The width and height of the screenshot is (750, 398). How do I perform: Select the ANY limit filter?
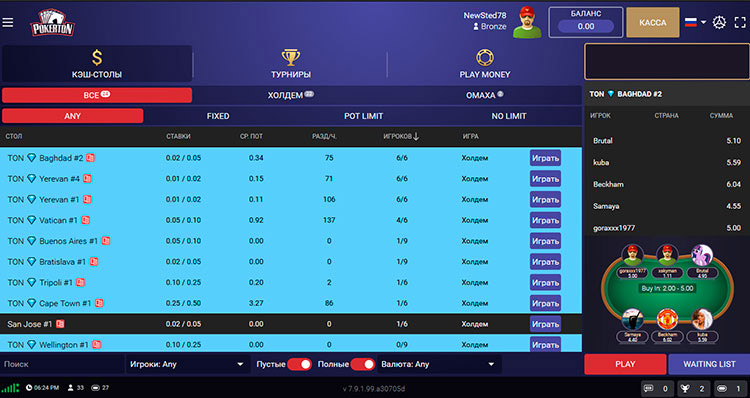click(73, 116)
